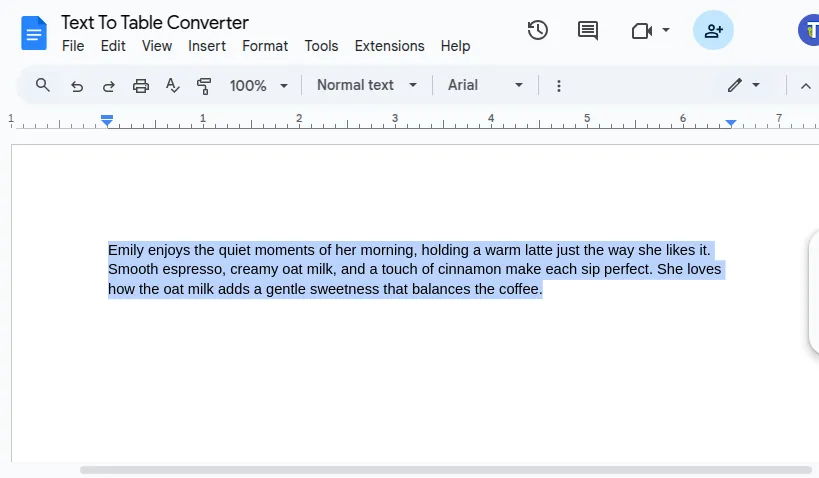The height and width of the screenshot is (478, 819).
Task: Open the Insert menu
Action: coord(207,46)
